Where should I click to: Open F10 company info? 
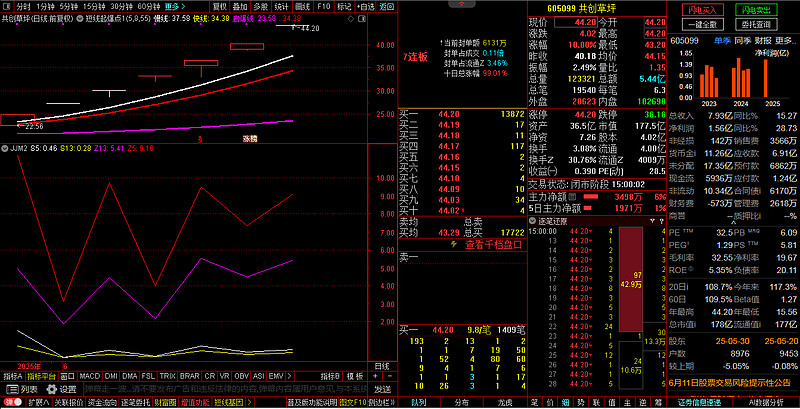click(323, 7)
